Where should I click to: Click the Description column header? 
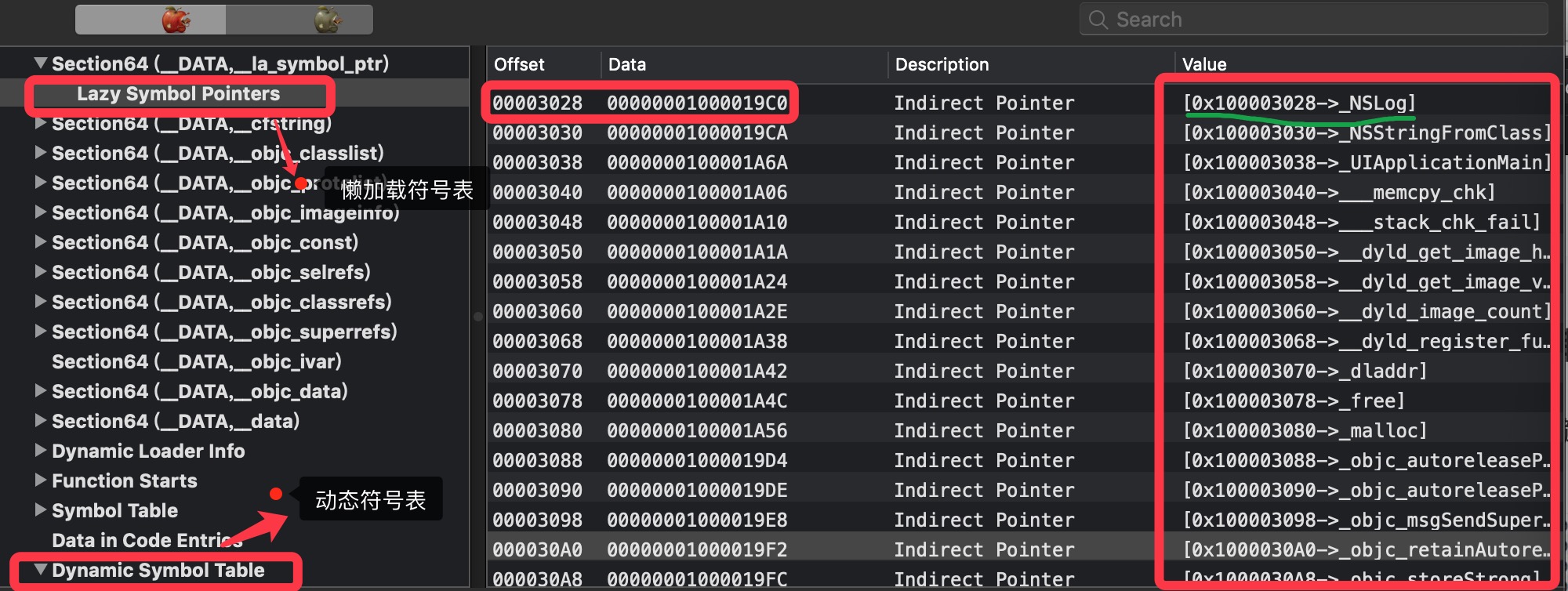pos(942,64)
